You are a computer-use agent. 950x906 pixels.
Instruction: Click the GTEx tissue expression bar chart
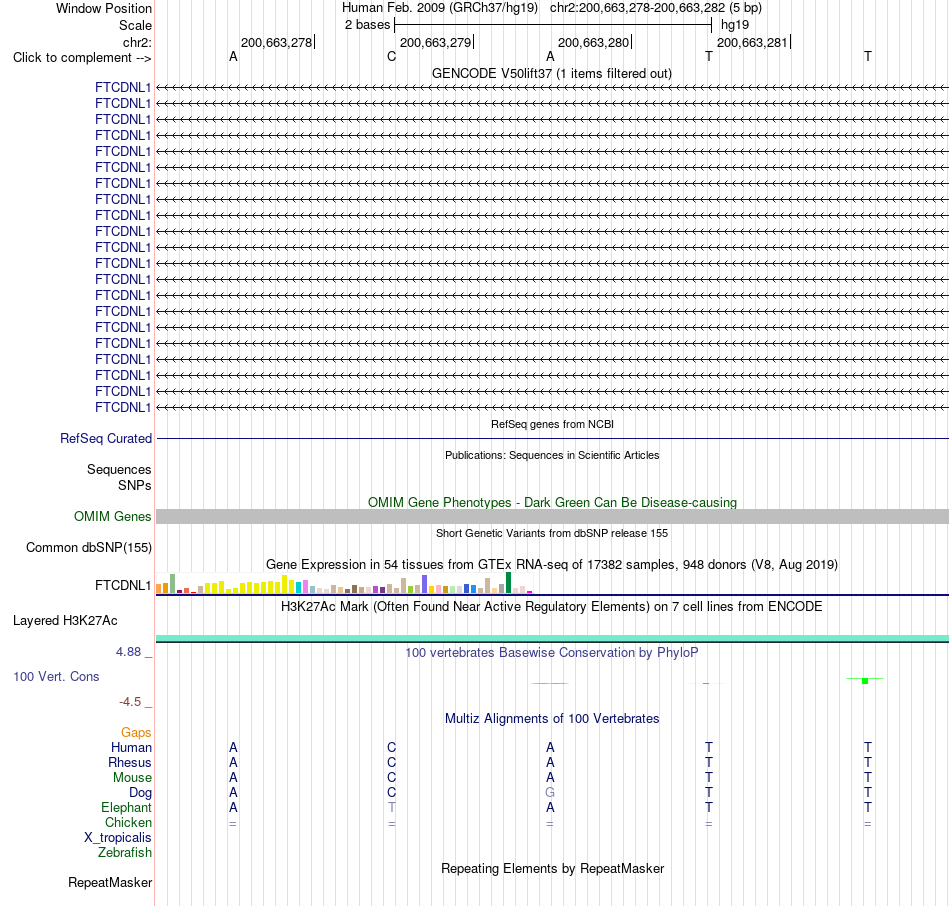(x=344, y=583)
